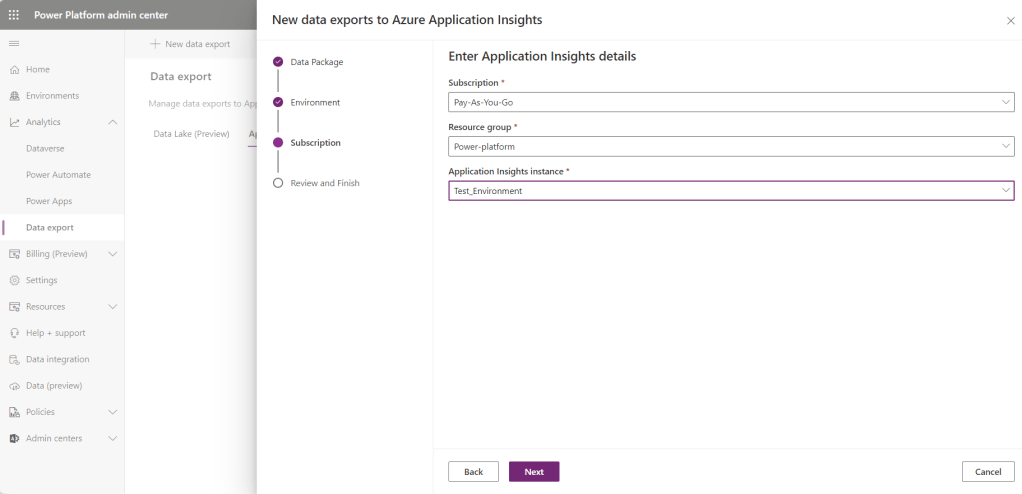1022x494 pixels.
Task: Click the Next button
Action: [x=534, y=472]
